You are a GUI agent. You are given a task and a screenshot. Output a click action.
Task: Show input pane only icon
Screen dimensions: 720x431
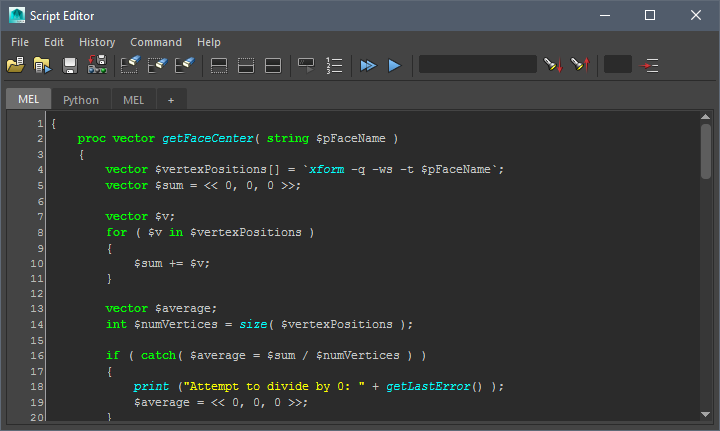tap(246, 66)
